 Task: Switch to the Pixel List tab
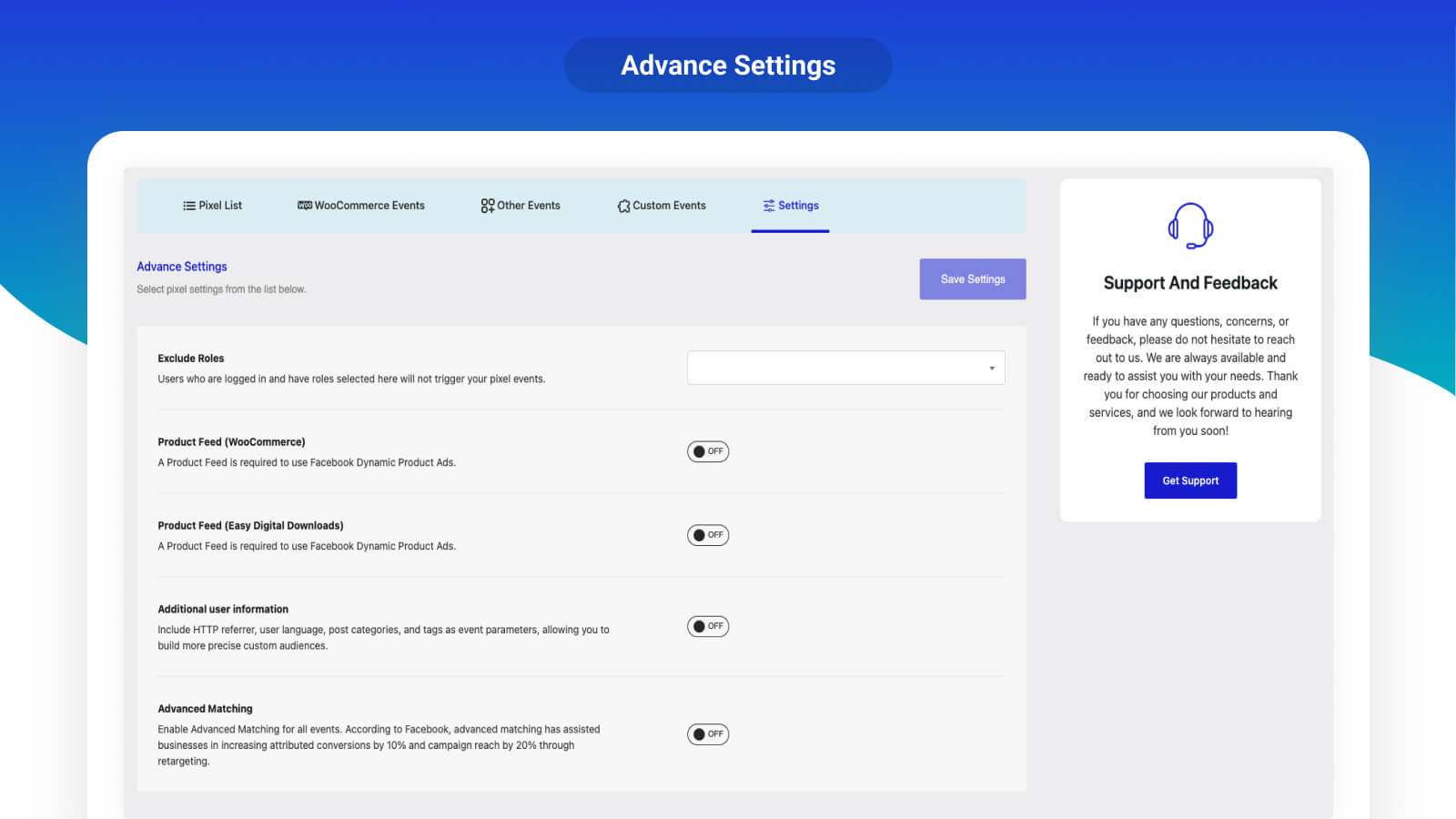point(212,206)
